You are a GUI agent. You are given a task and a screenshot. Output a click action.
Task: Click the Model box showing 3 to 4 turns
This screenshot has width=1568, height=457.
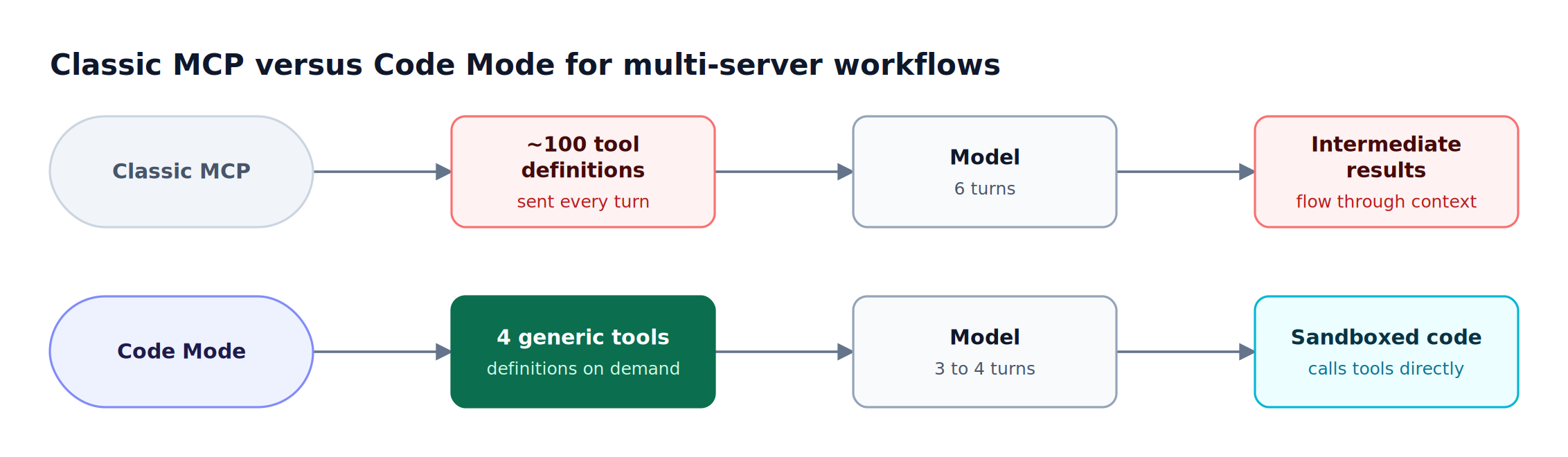point(985,352)
